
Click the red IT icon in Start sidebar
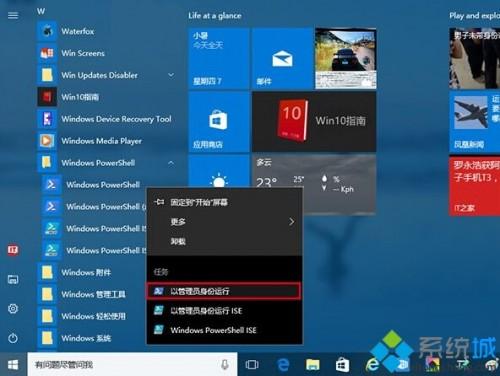(13, 250)
